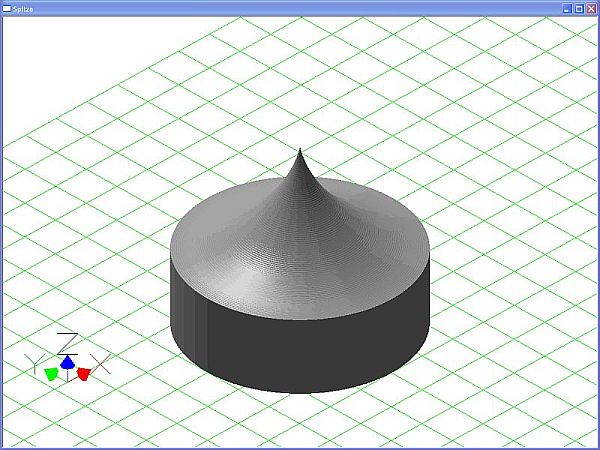The image size is (600, 450).
Task: Pick the sharp tip of the cone
Action: tap(300, 150)
